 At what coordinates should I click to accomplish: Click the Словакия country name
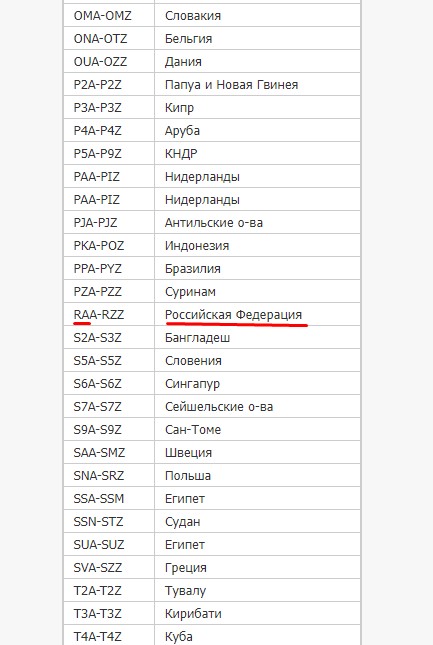[x=193, y=16]
